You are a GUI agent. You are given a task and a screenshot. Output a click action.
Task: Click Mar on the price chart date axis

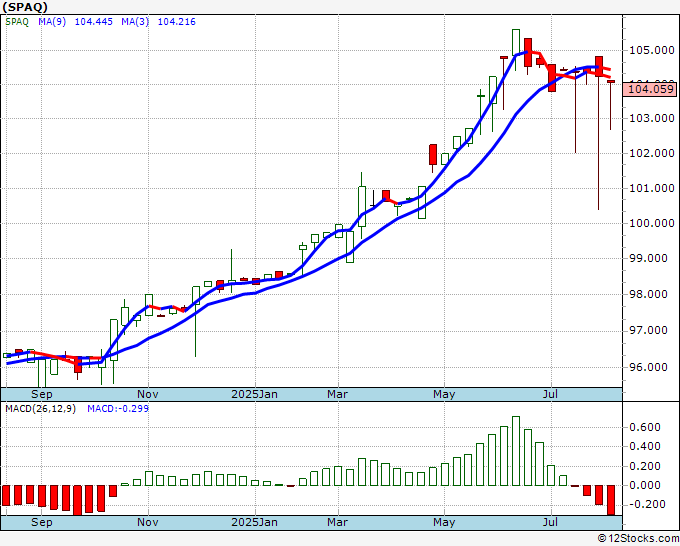click(337, 394)
